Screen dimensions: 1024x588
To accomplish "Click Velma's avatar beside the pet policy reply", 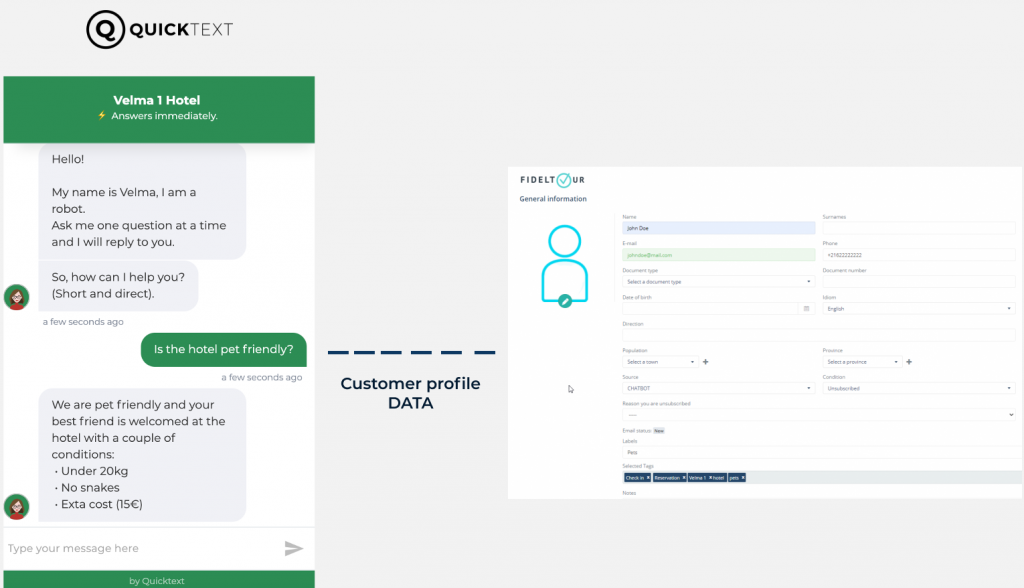I will pos(16,505).
